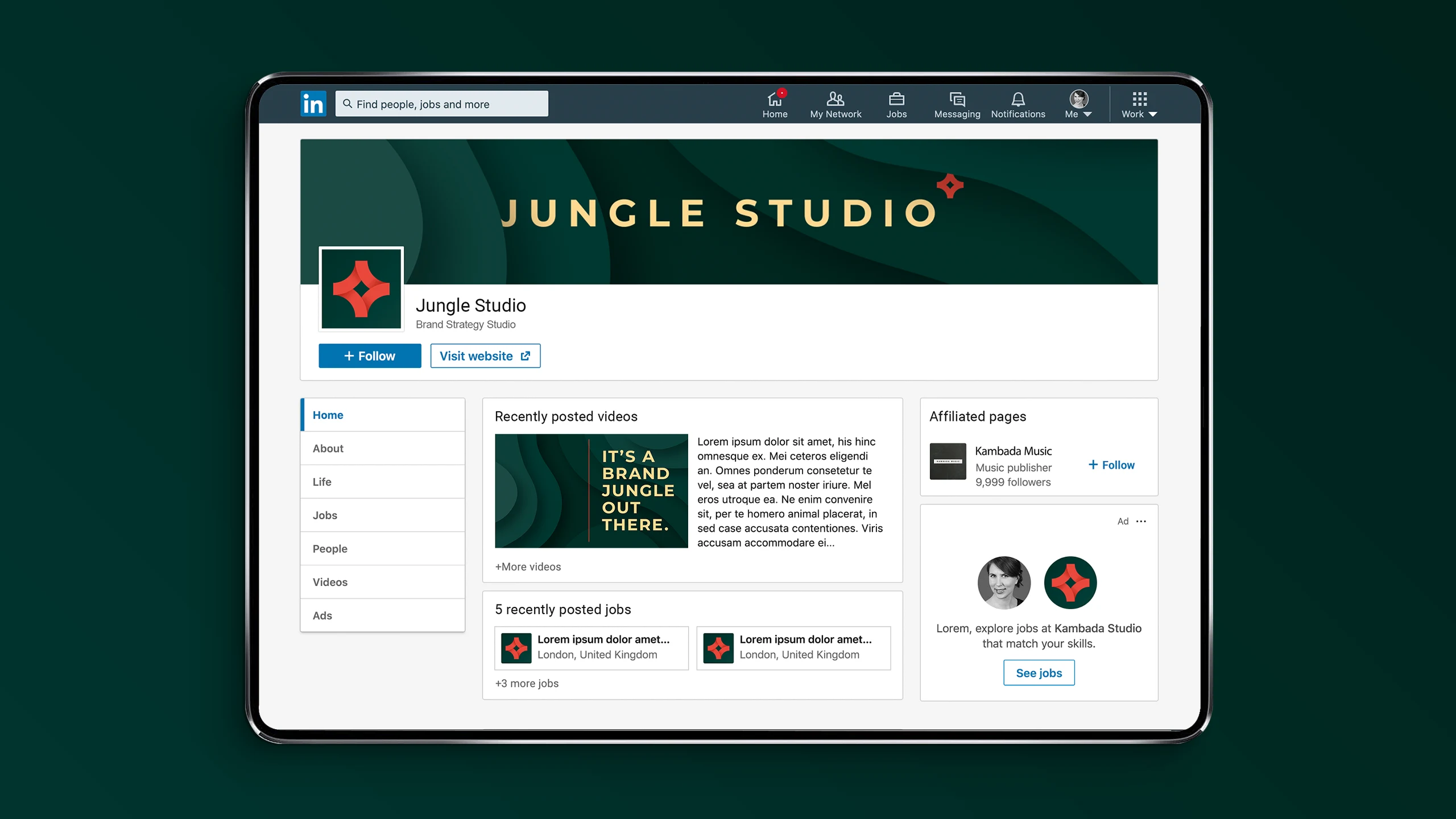The image size is (1456, 819).
Task: Click the three-dot ad options icon
Action: click(x=1141, y=521)
